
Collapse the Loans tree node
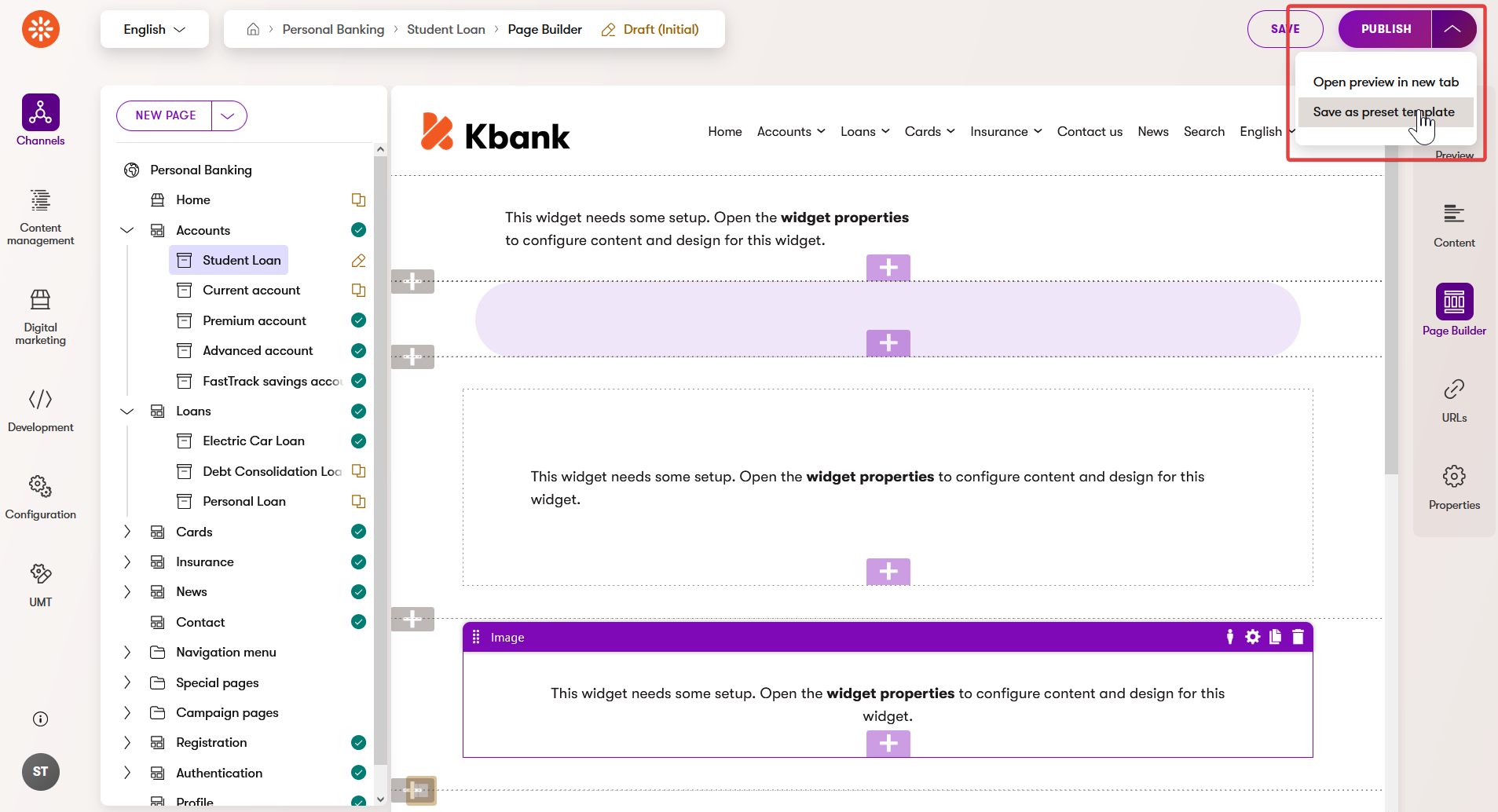127,411
